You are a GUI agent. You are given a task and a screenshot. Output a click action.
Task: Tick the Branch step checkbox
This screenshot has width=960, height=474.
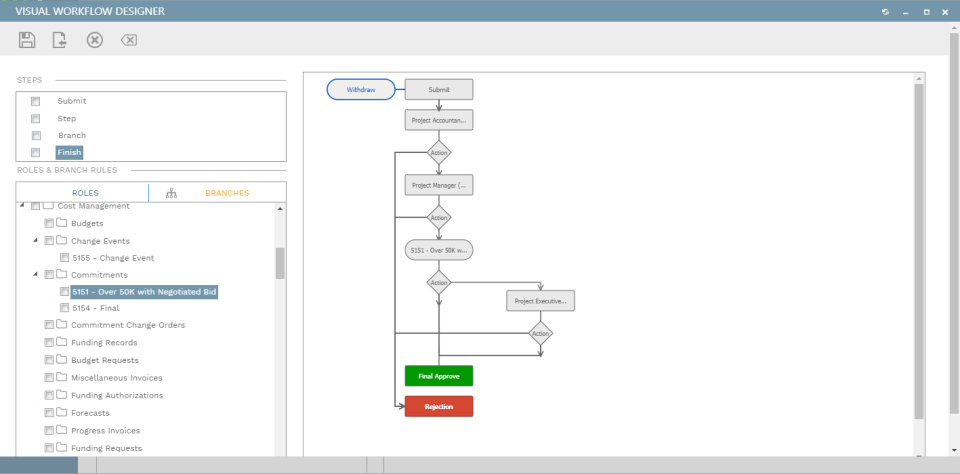(x=36, y=135)
